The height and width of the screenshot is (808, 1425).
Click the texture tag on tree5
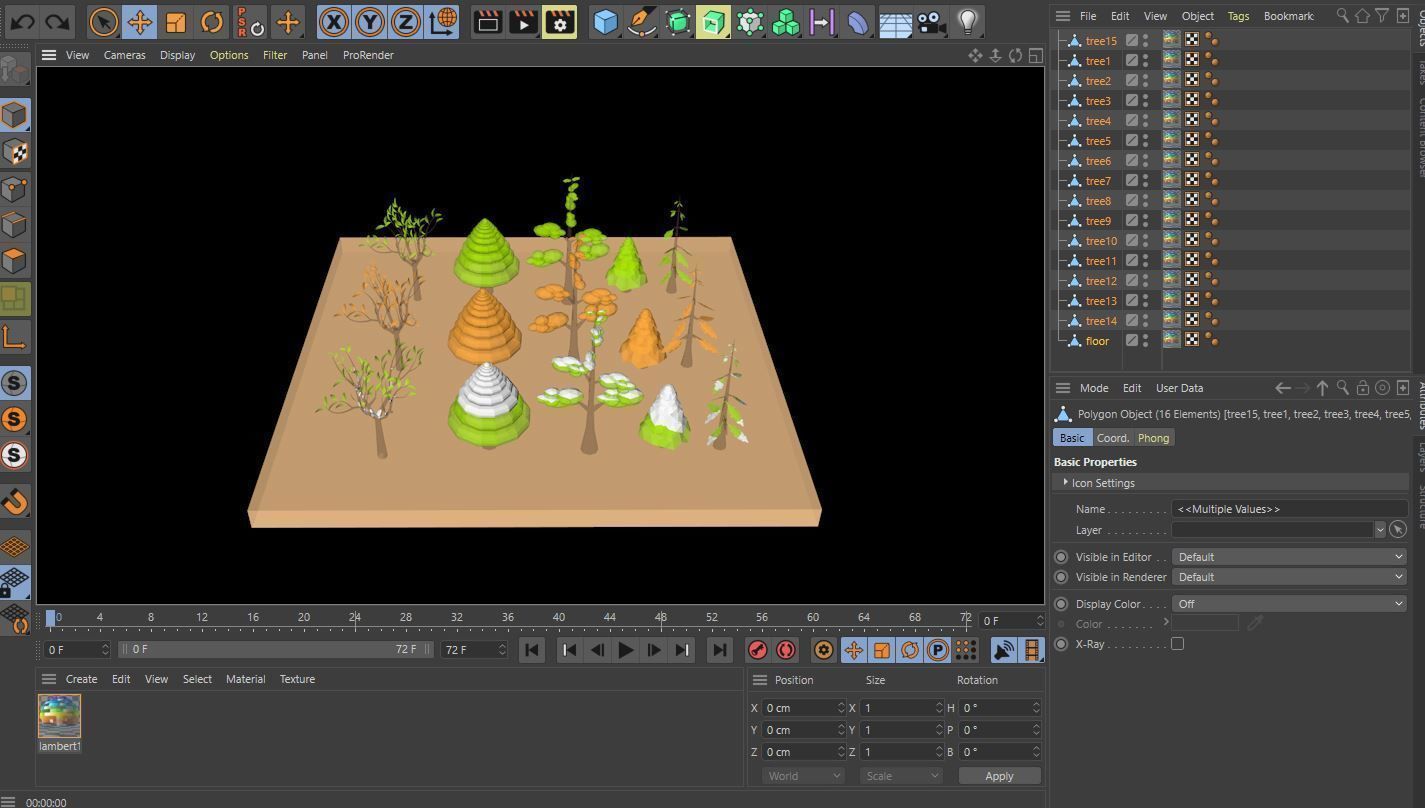(1171, 140)
